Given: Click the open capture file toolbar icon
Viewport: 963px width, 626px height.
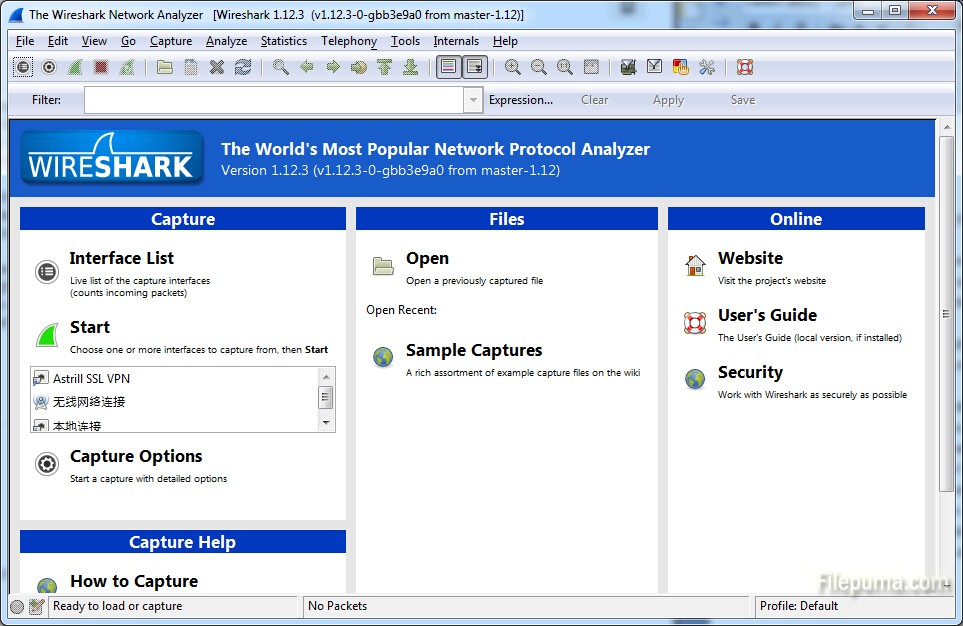Looking at the screenshot, I should tap(165, 67).
